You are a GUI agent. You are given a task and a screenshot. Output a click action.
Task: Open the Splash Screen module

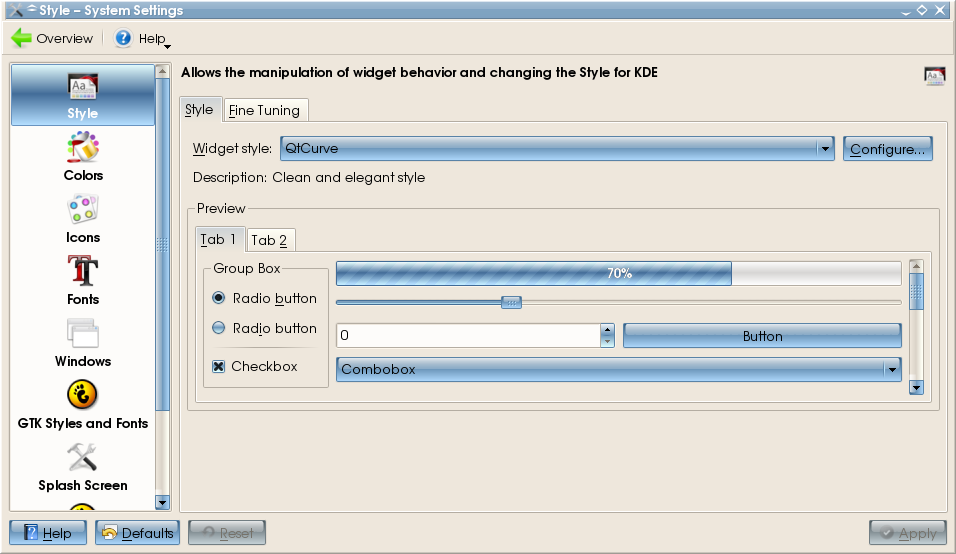(x=83, y=456)
